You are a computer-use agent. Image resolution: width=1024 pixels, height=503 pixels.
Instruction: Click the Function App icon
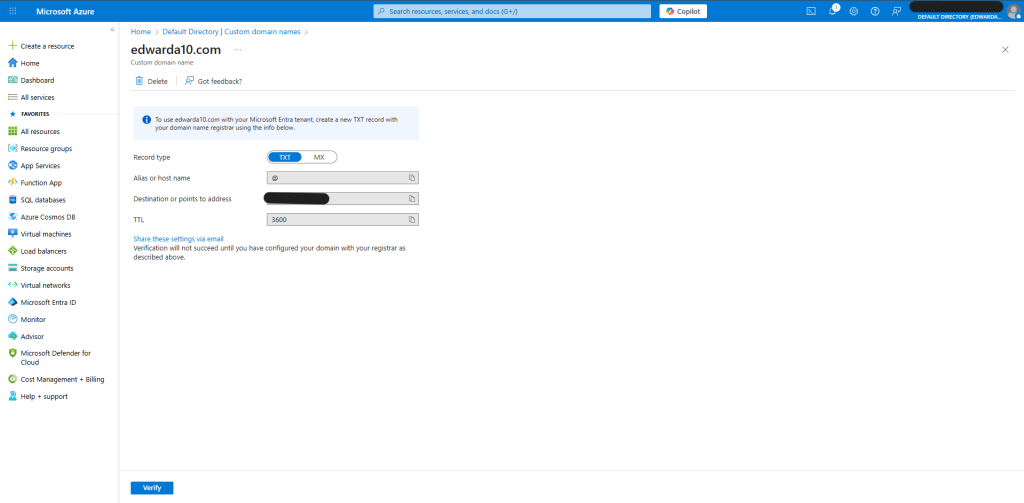12,182
